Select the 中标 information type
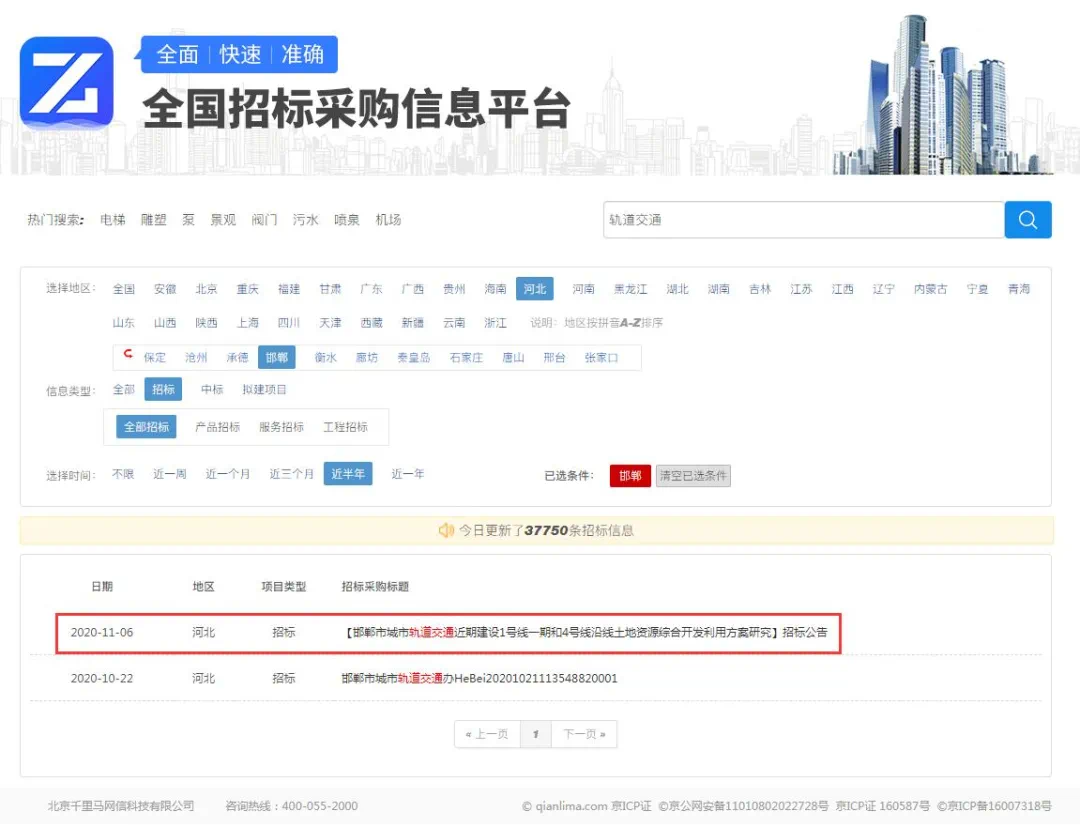The height and width of the screenshot is (827, 1080). coord(212,390)
